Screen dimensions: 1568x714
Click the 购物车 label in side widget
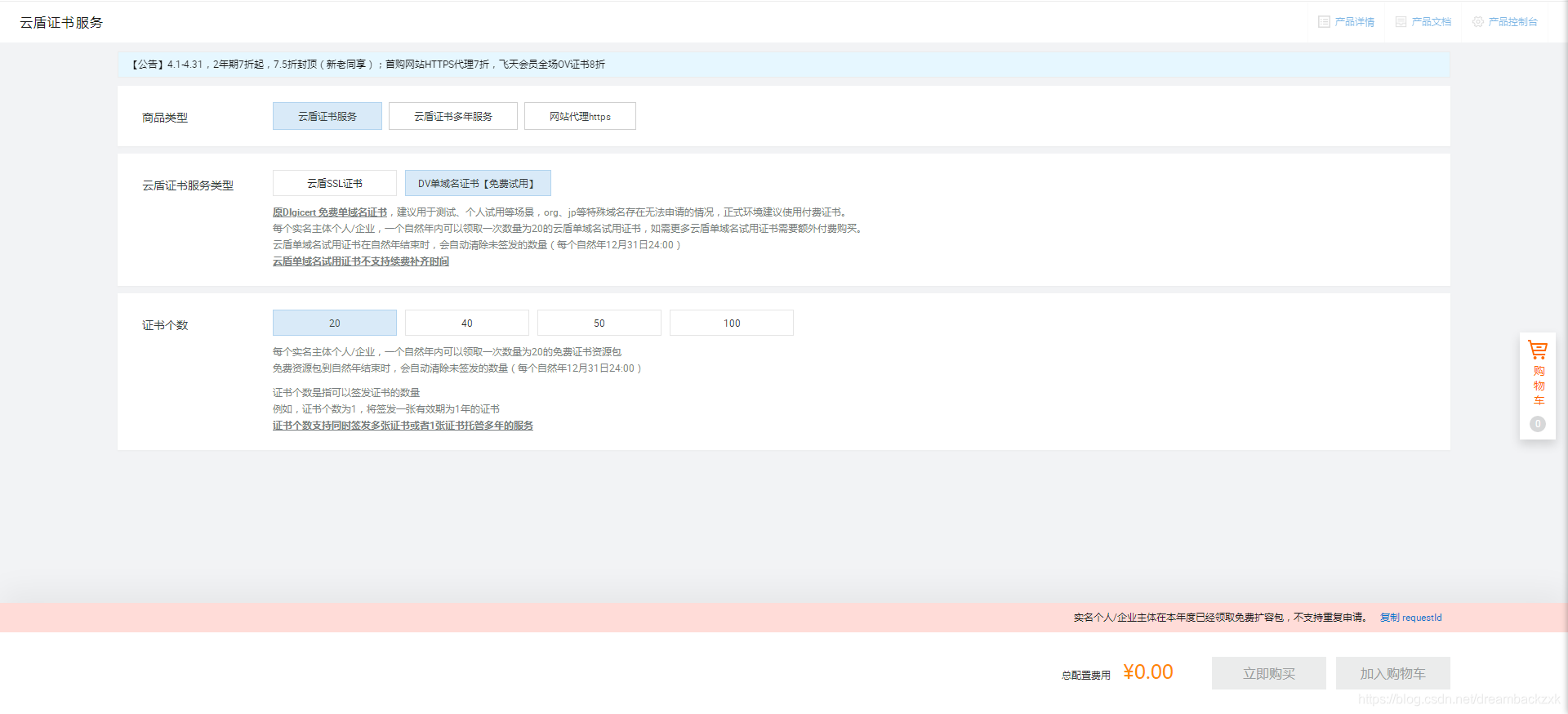[1539, 386]
